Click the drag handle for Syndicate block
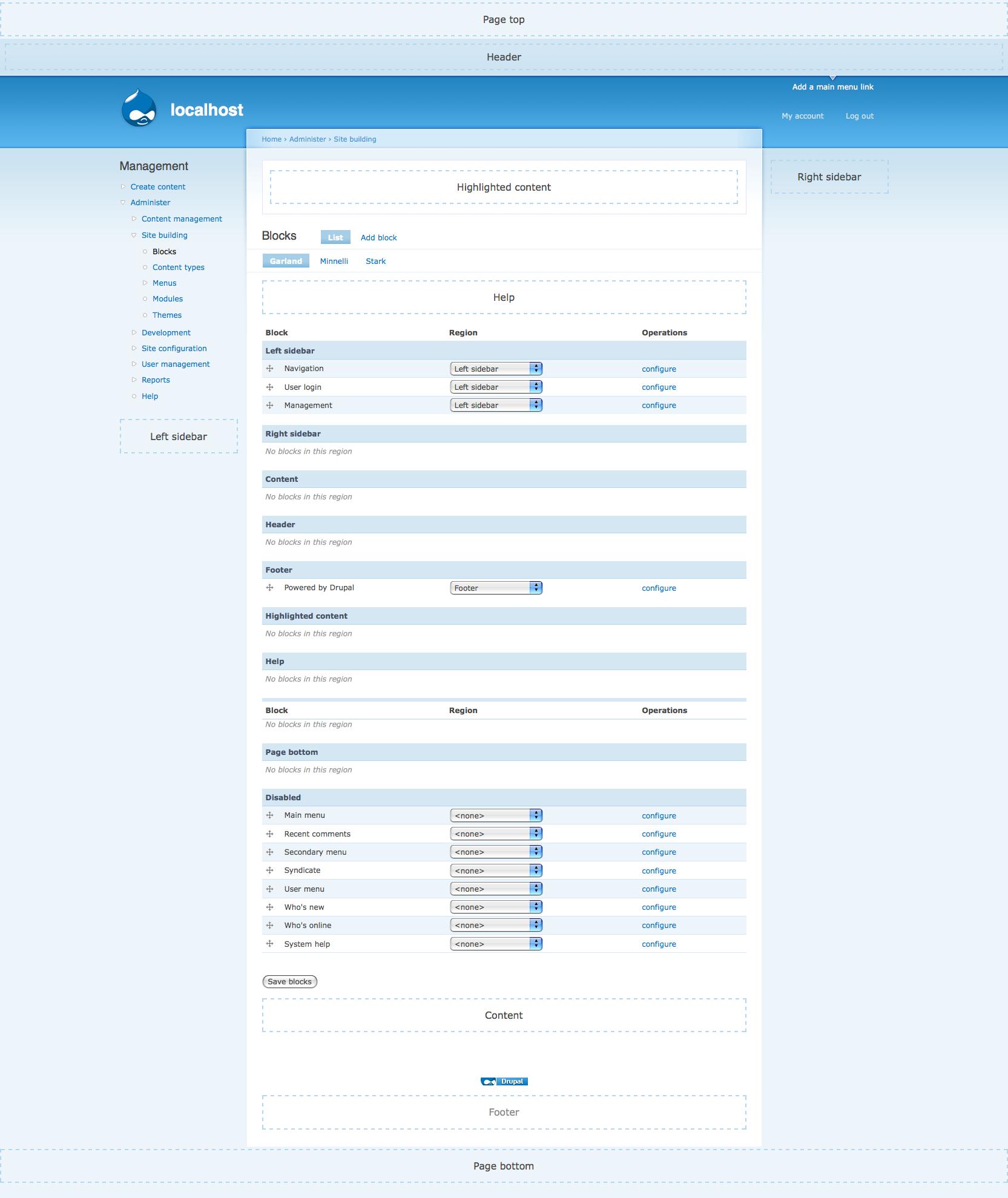1008x1198 pixels. [x=270, y=871]
